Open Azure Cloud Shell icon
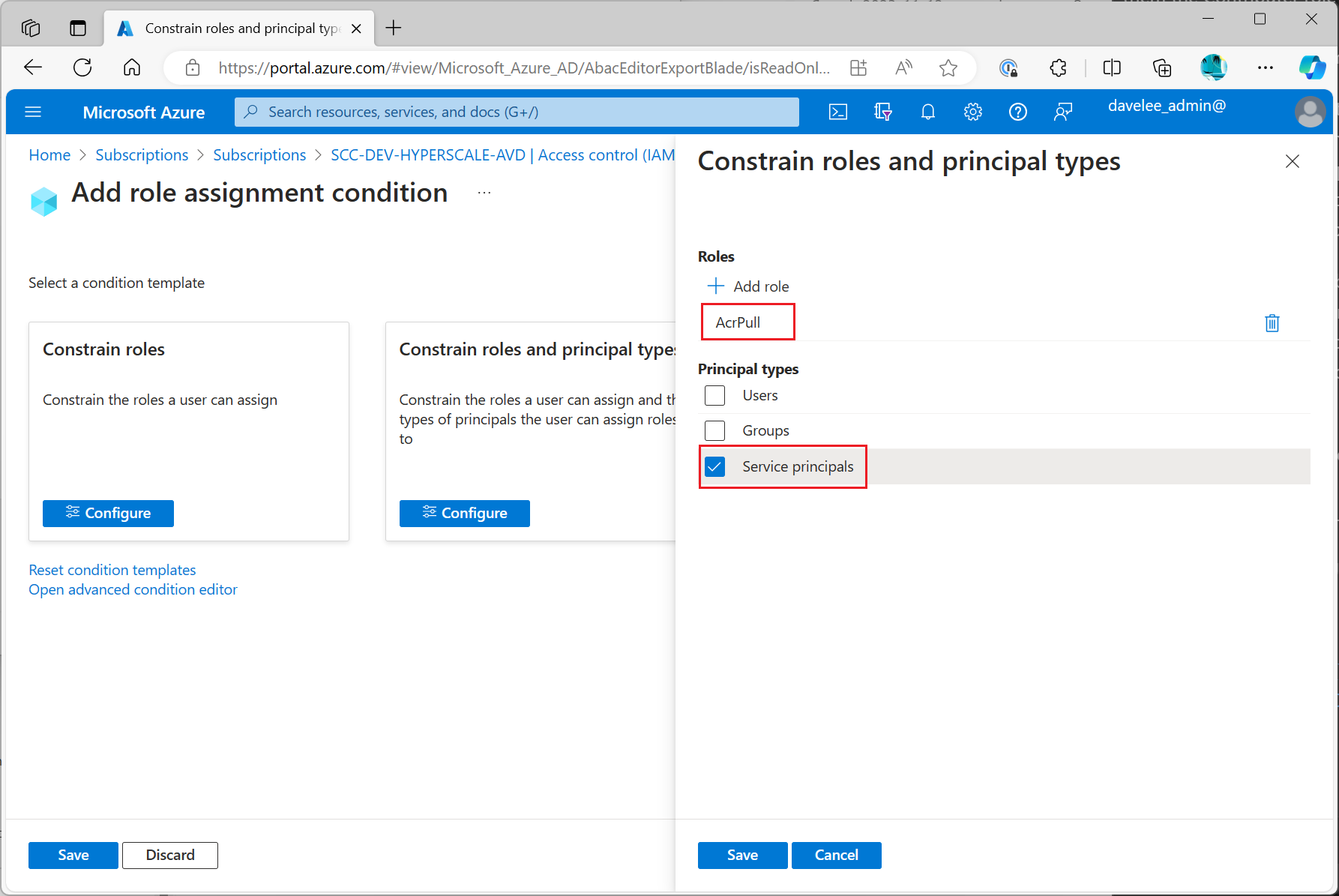 pos(837,112)
